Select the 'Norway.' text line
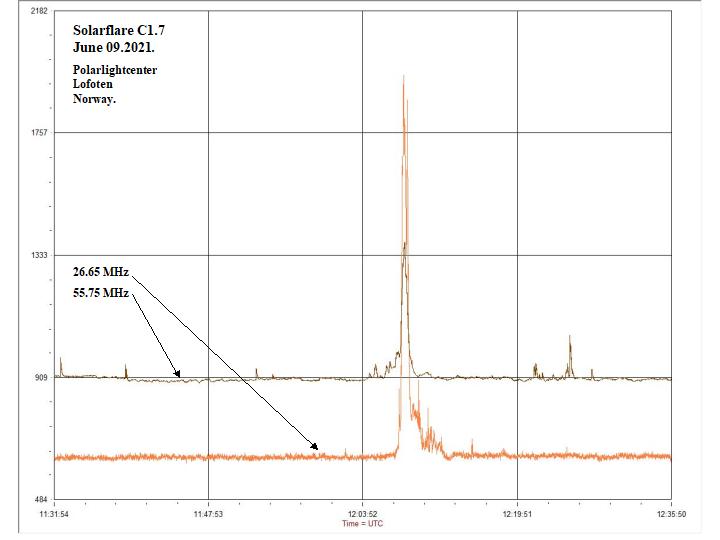720x540 pixels. click(94, 99)
